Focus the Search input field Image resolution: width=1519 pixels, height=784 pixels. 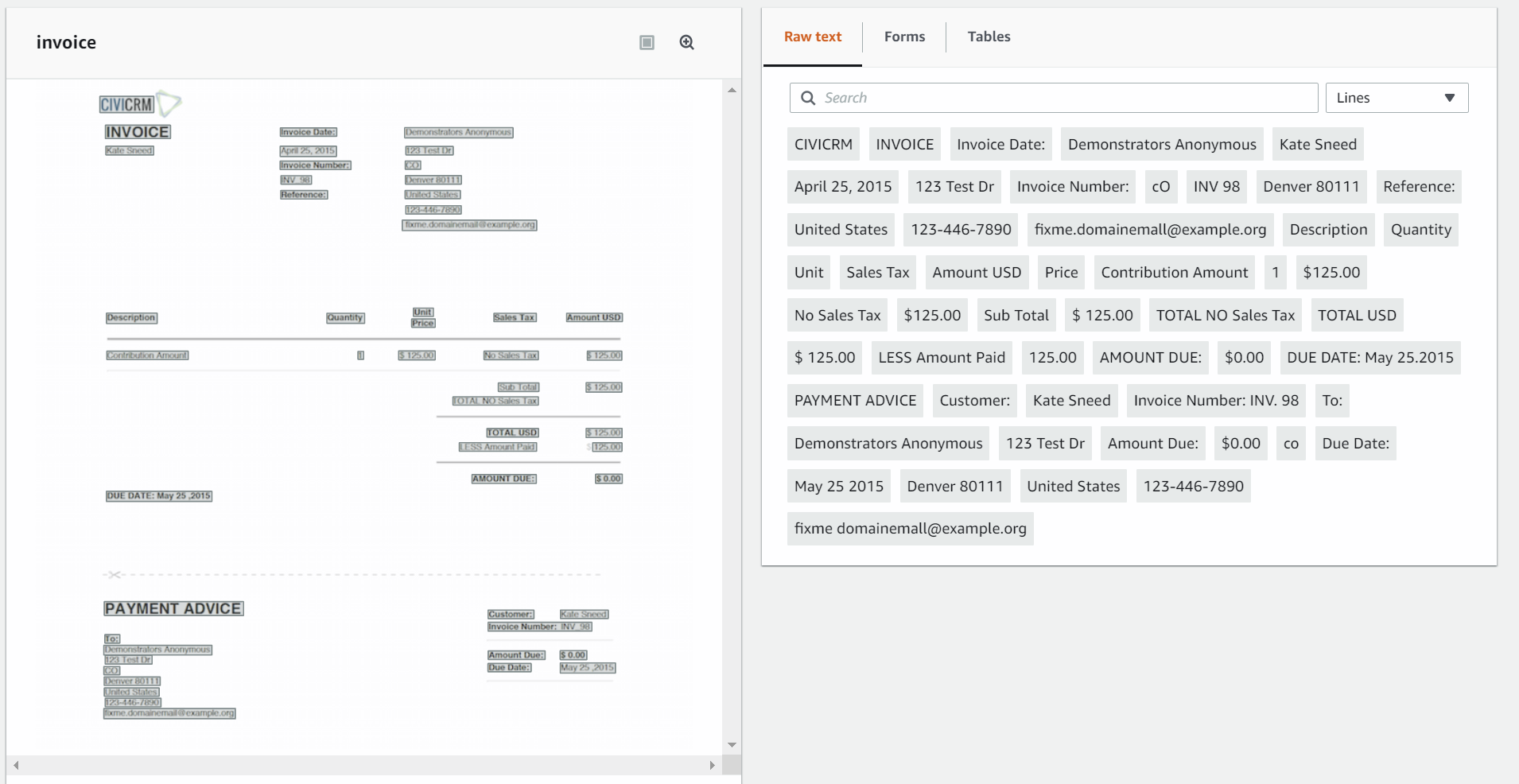(1054, 98)
